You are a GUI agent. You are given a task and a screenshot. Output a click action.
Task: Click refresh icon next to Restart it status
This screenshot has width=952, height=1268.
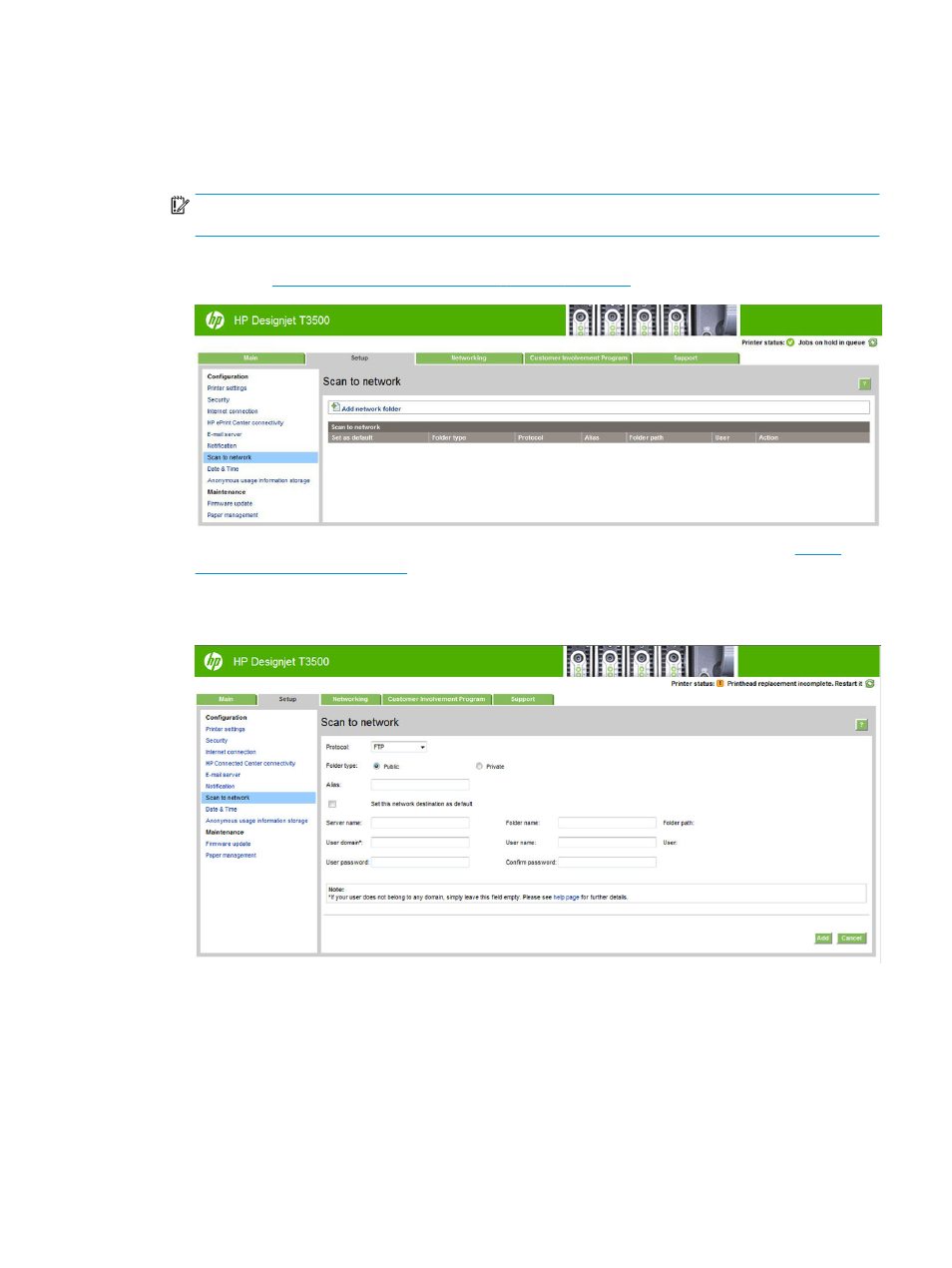tap(870, 684)
